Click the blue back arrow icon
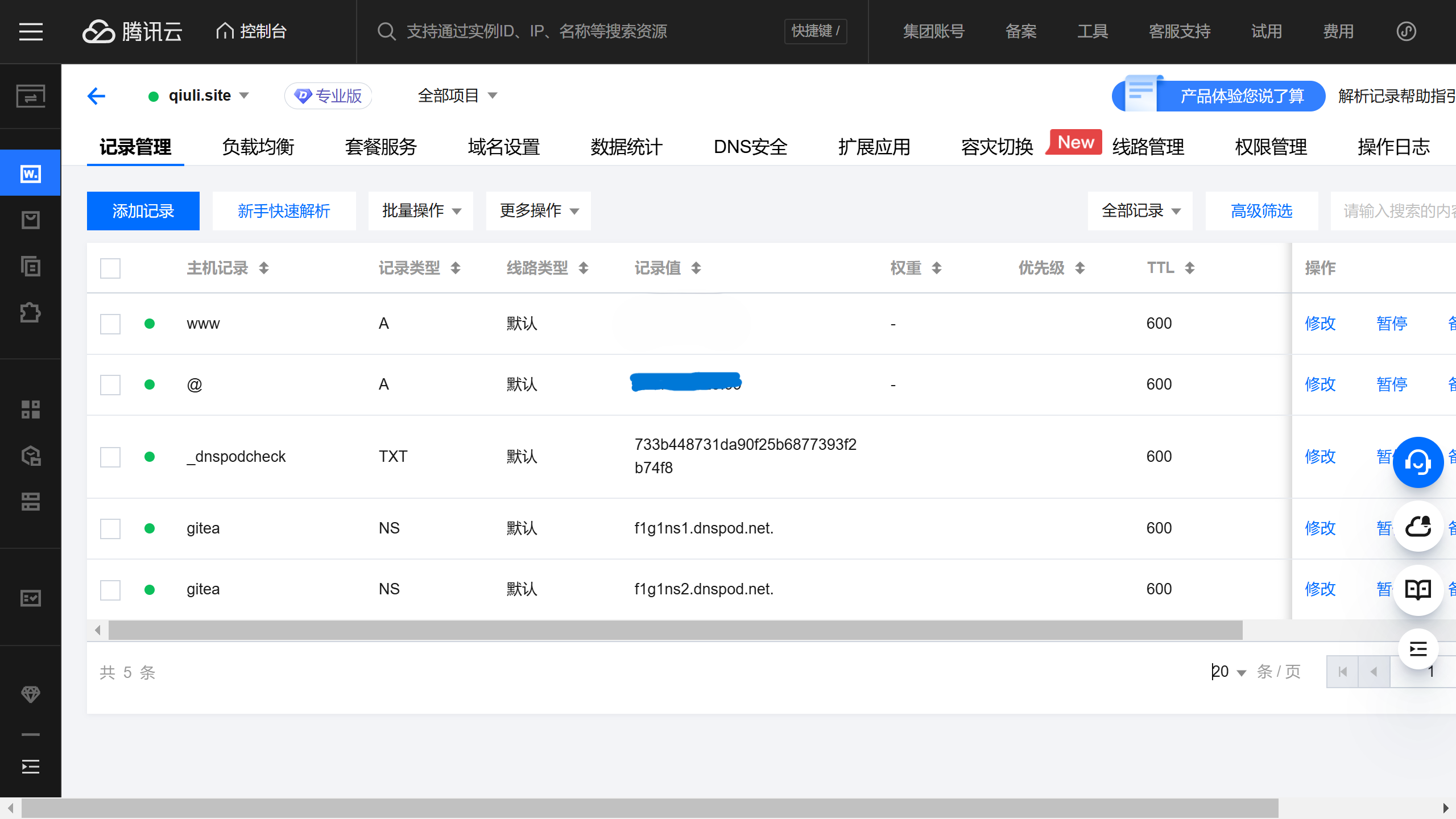The height and width of the screenshot is (819, 1456). [96, 96]
